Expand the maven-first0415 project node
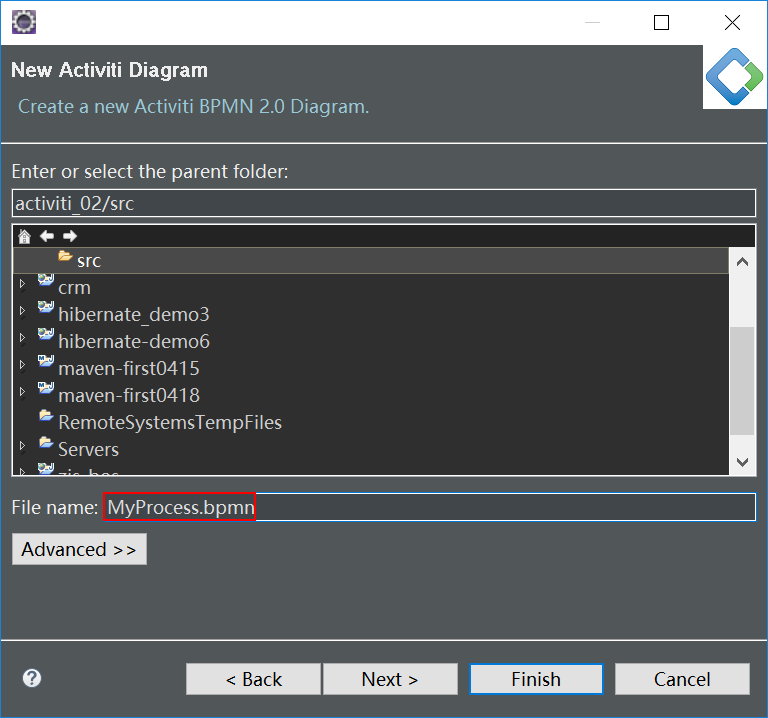This screenshot has width=768, height=718. pyautogui.click(x=22, y=365)
